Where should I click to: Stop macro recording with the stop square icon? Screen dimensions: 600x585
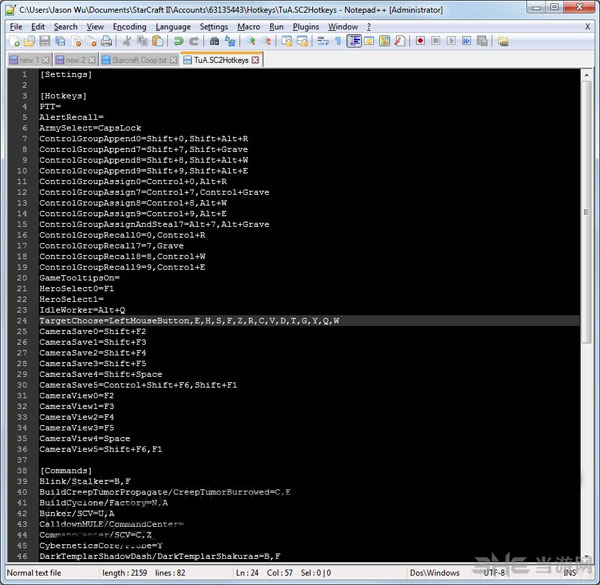pyautogui.click(x=435, y=41)
